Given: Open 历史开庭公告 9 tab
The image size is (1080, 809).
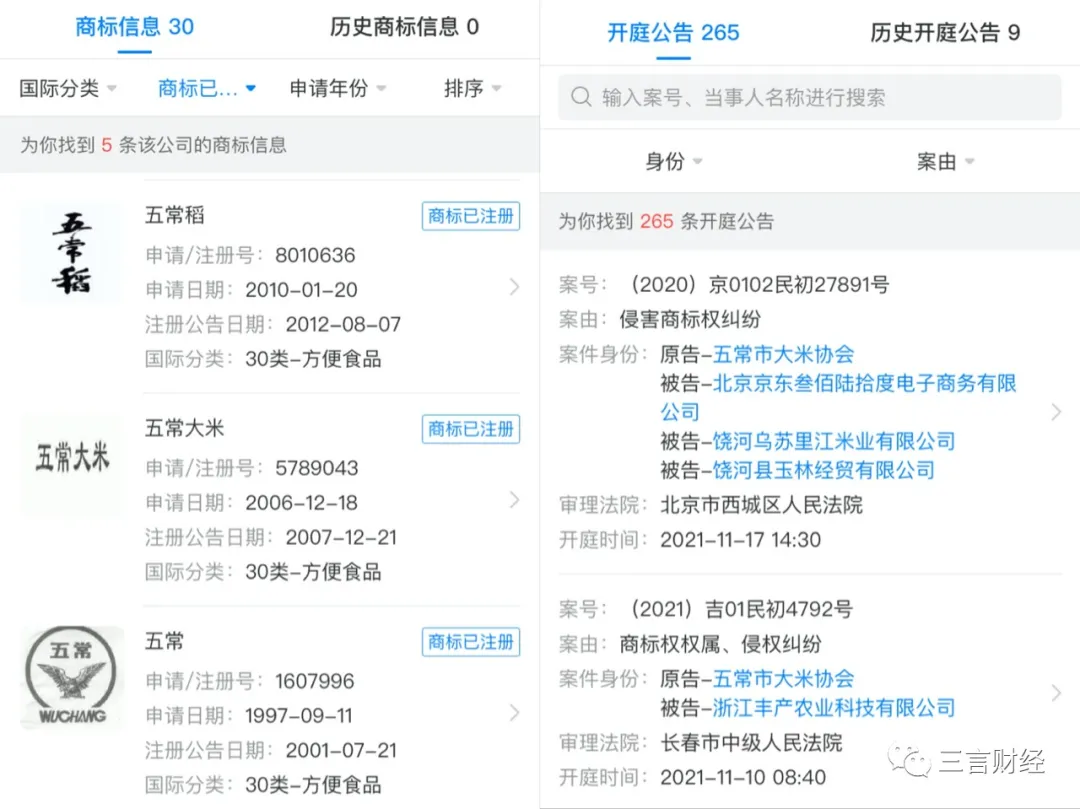Looking at the screenshot, I should point(945,32).
